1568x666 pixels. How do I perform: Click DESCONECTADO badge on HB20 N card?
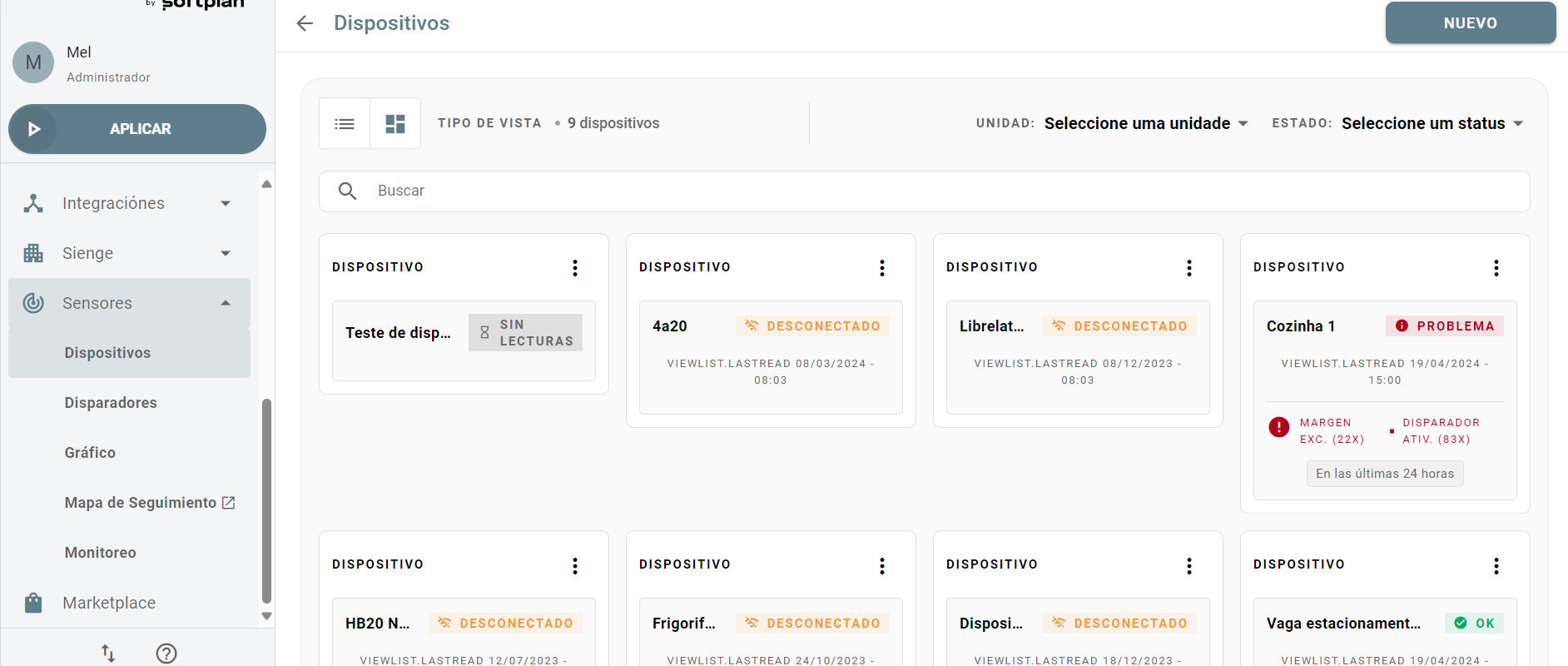click(x=505, y=624)
